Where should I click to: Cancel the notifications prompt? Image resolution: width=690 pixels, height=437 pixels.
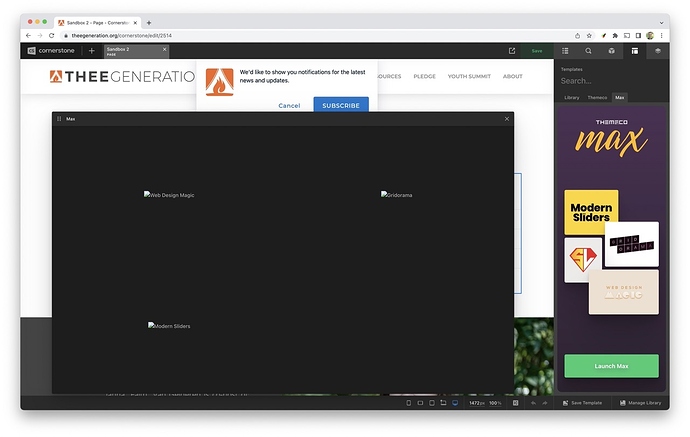pyautogui.click(x=289, y=105)
